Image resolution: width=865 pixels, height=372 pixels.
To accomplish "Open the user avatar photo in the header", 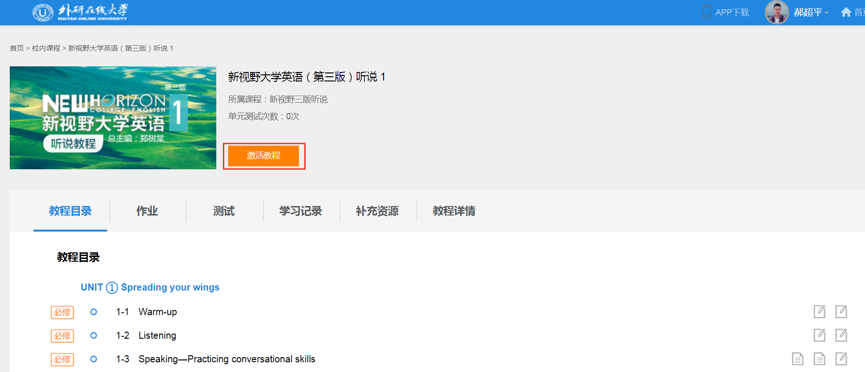I will coord(777,12).
